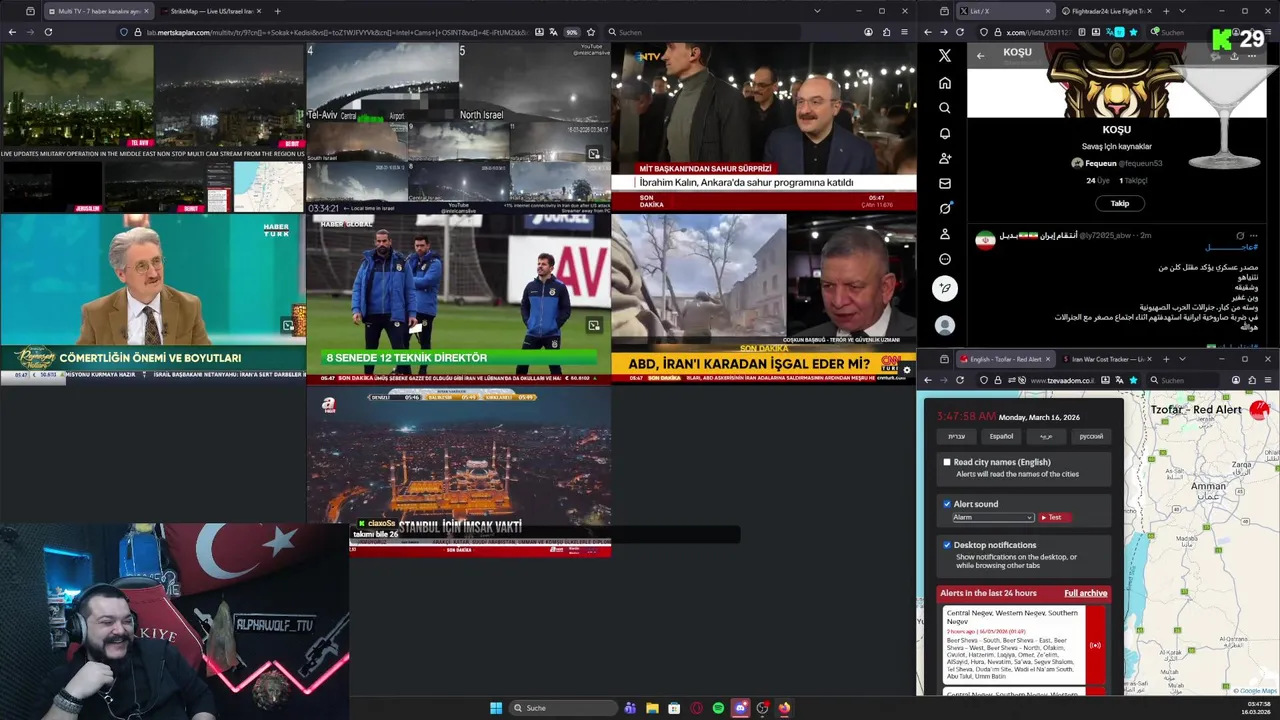Click X account avatar at sidebar bottom
The width and height of the screenshot is (1280, 720).
[x=944, y=325]
